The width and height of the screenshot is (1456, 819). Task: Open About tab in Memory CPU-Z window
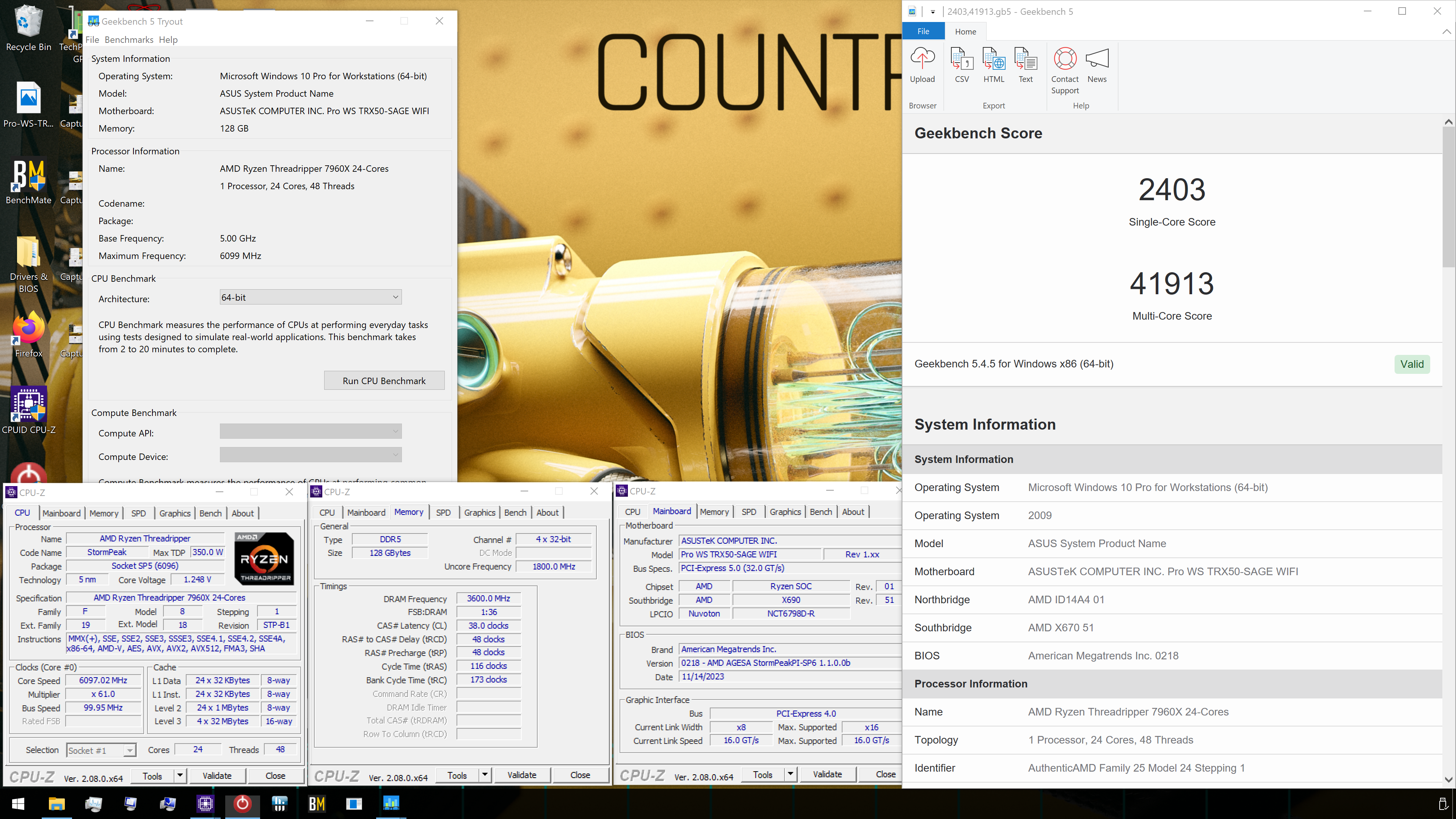pos(547,513)
